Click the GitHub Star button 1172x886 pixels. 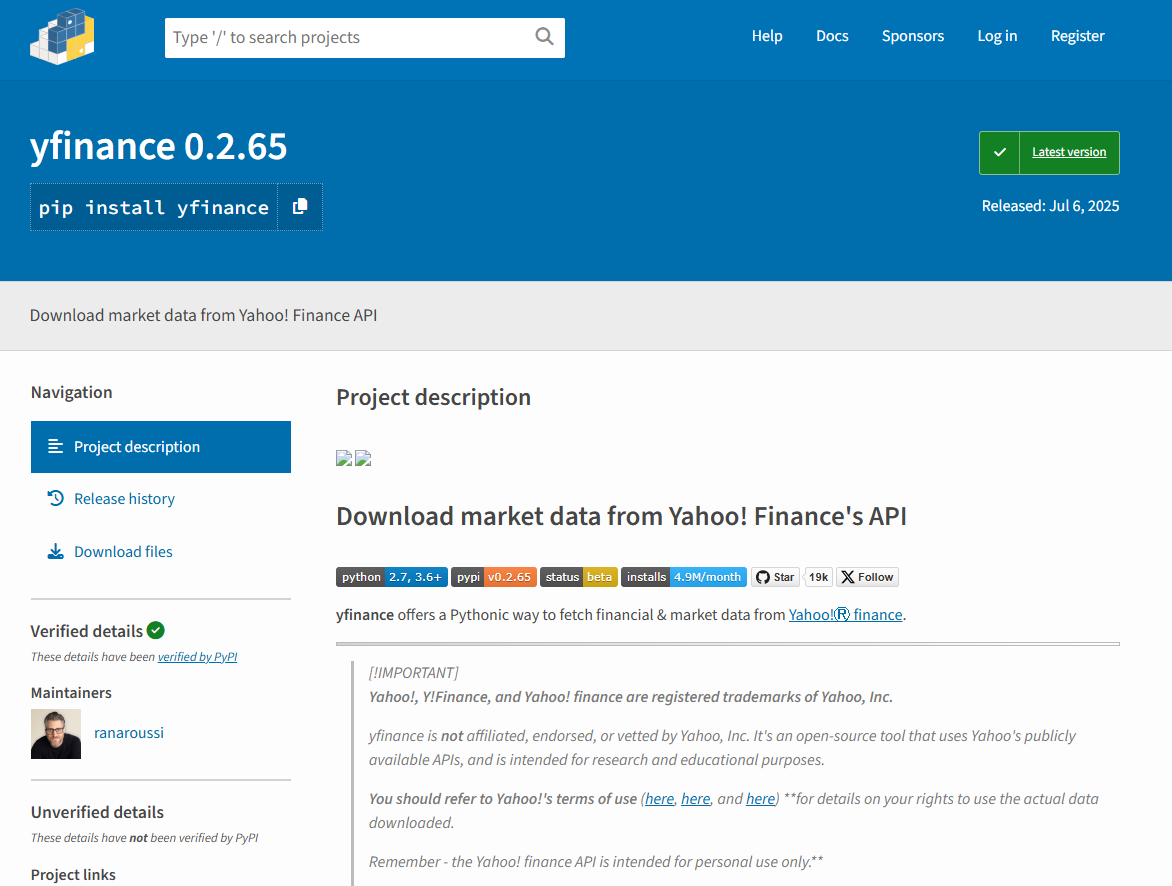click(x=775, y=577)
